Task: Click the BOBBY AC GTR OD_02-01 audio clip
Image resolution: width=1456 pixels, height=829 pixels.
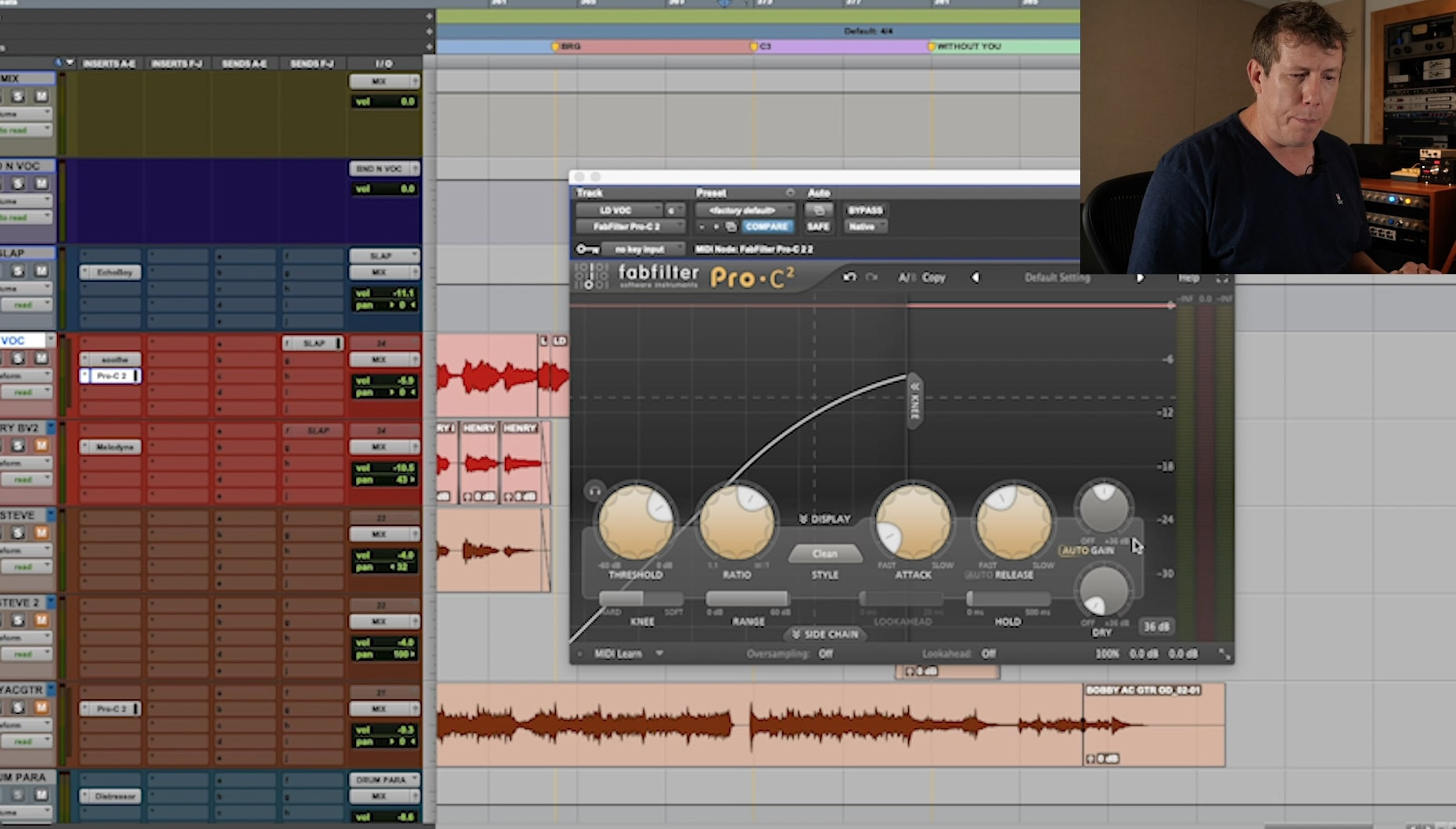Action: [x=1154, y=724]
